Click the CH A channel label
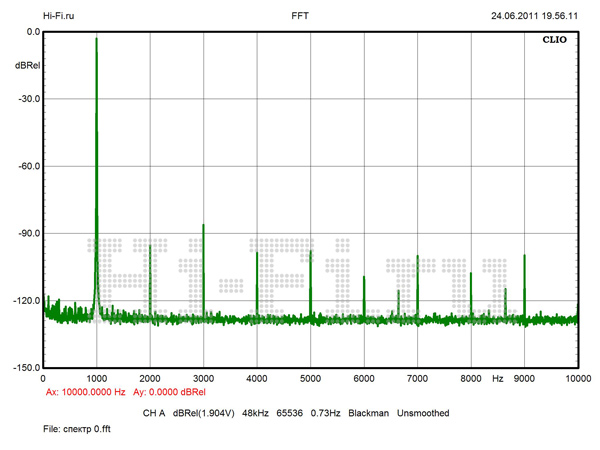Viewport: 600px width, 450px height. 155,413
